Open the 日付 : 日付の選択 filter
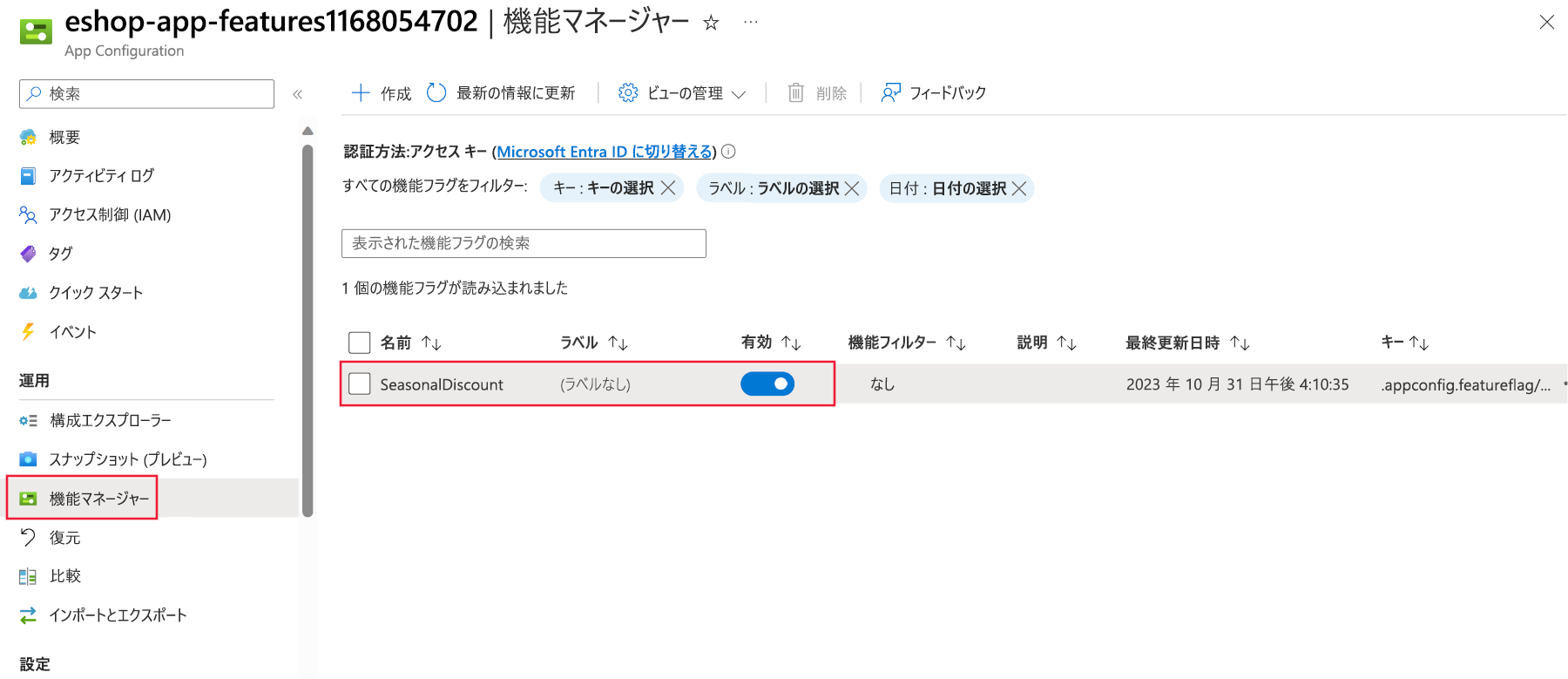Viewport: 1568px width, 679px height. click(x=947, y=188)
